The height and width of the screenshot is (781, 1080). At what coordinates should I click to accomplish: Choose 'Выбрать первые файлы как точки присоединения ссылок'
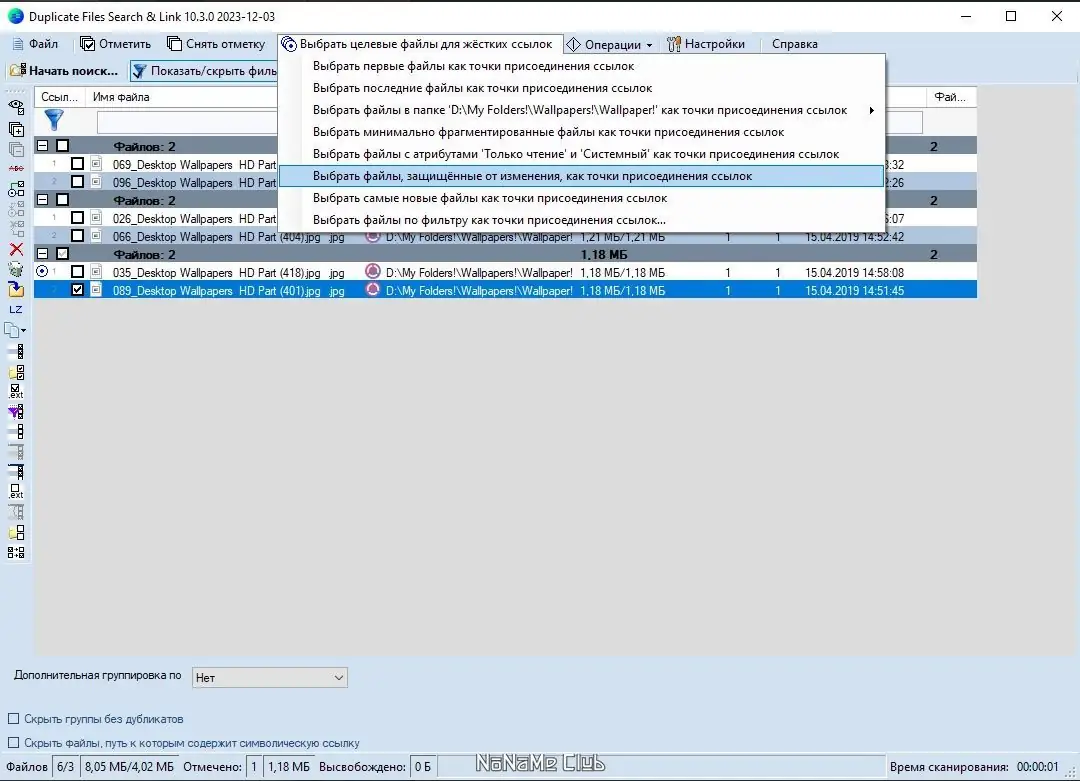tap(581, 66)
